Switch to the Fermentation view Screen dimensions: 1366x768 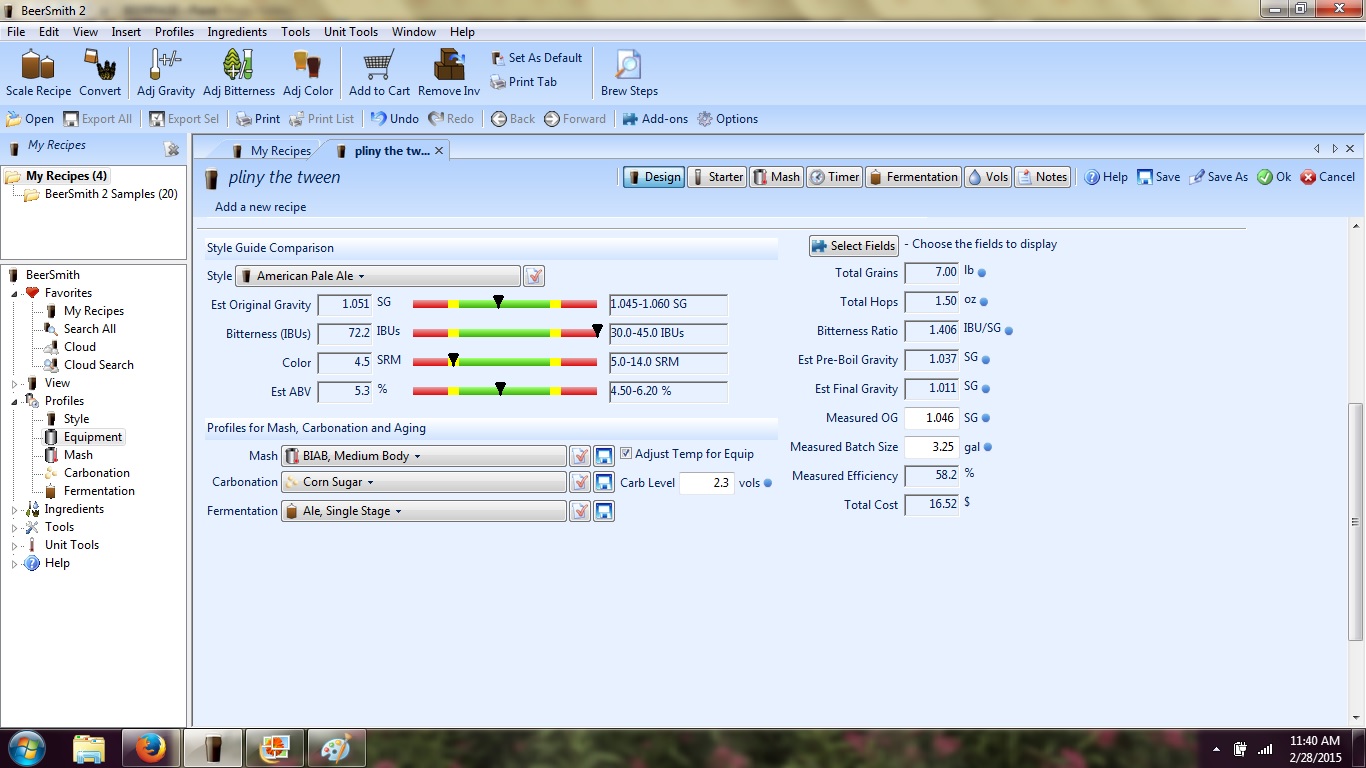pos(913,177)
